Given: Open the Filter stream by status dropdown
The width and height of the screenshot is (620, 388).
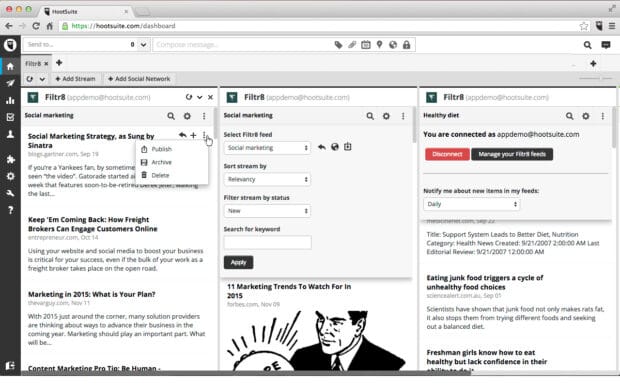Looking at the screenshot, I should [x=267, y=211].
